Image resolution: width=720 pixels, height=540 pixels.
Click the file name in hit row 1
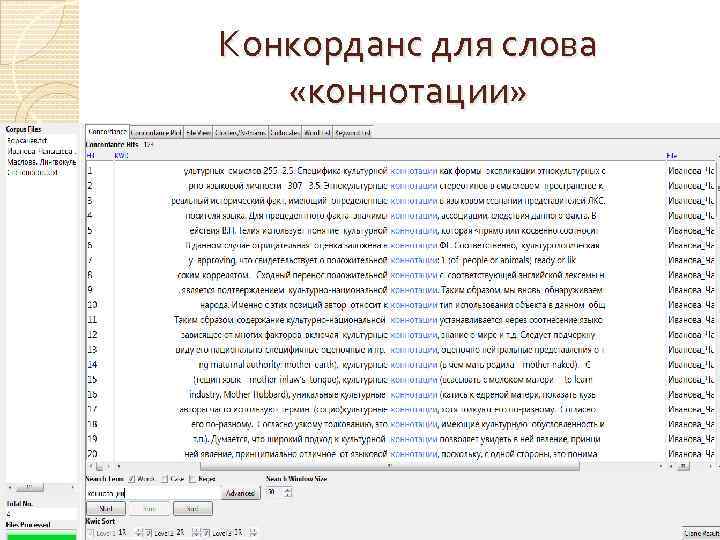(x=691, y=171)
